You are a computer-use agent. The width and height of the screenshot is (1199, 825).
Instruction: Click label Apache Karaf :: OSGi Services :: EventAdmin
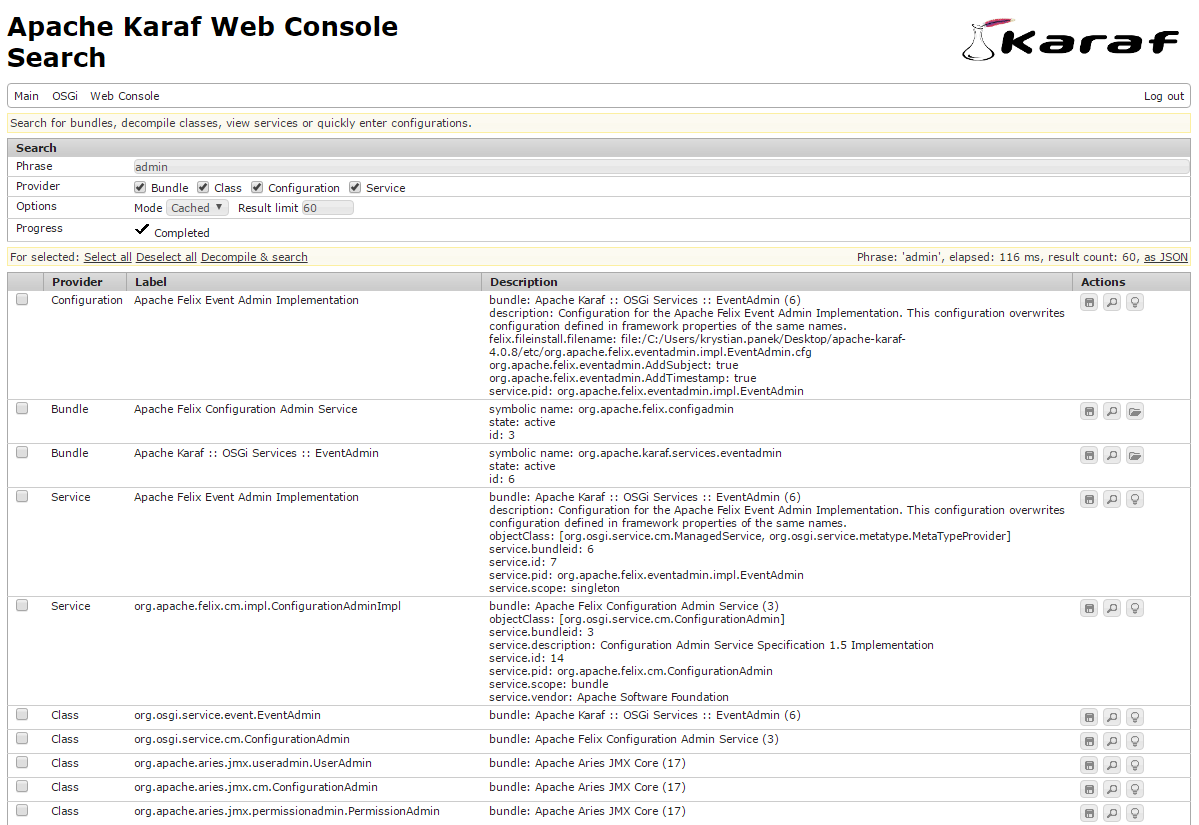pos(256,453)
